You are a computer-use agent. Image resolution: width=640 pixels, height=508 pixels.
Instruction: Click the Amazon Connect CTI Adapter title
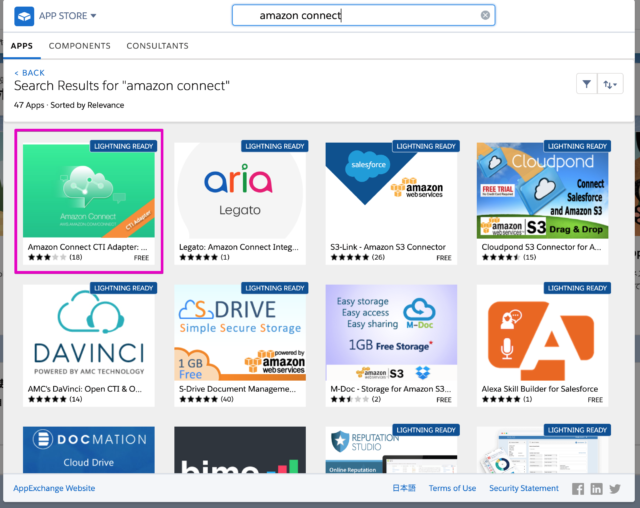[87, 247]
